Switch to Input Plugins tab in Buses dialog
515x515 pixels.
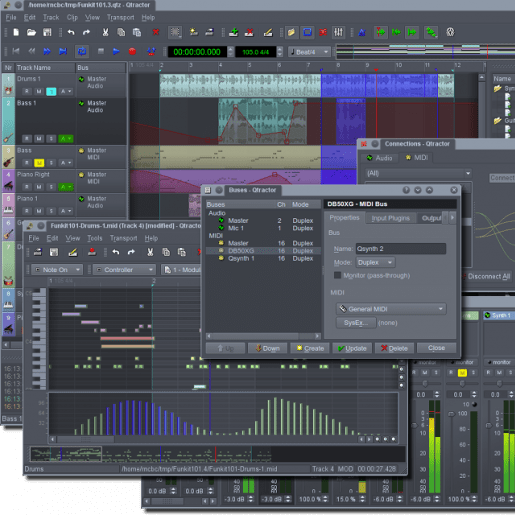click(x=390, y=218)
